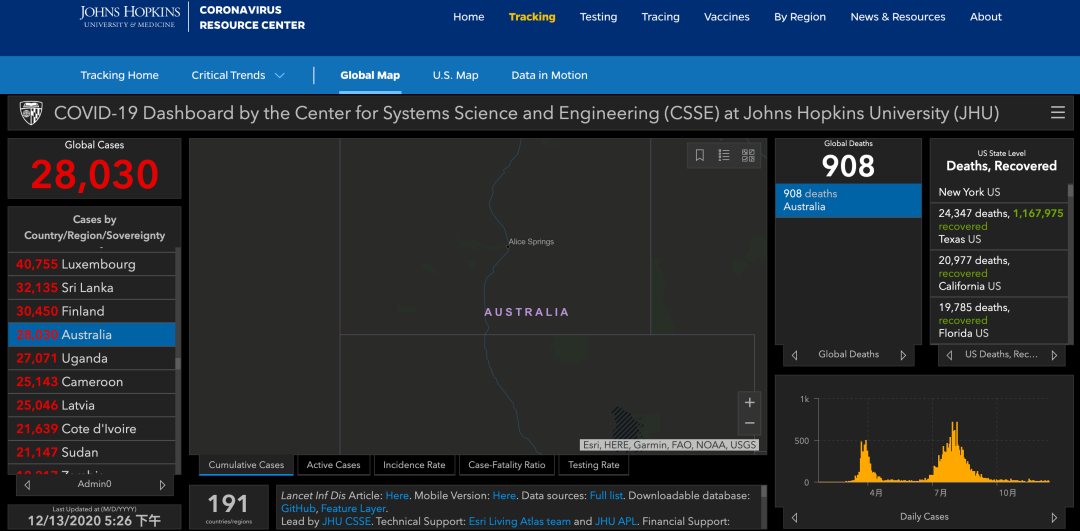Click the JHU shield logo in dashboard header
Image resolution: width=1080 pixels, height=531 pixels.
[x=31, y=113]
